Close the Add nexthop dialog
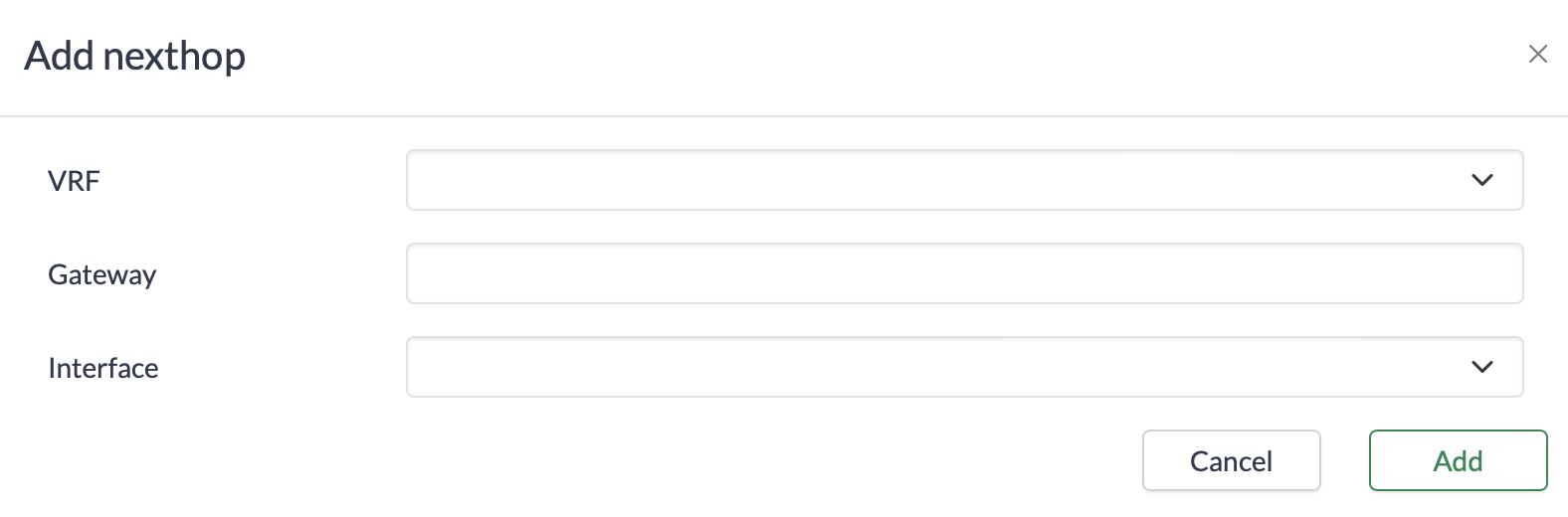This screenshot has width=1568, height=517. tap(1537, 54)
